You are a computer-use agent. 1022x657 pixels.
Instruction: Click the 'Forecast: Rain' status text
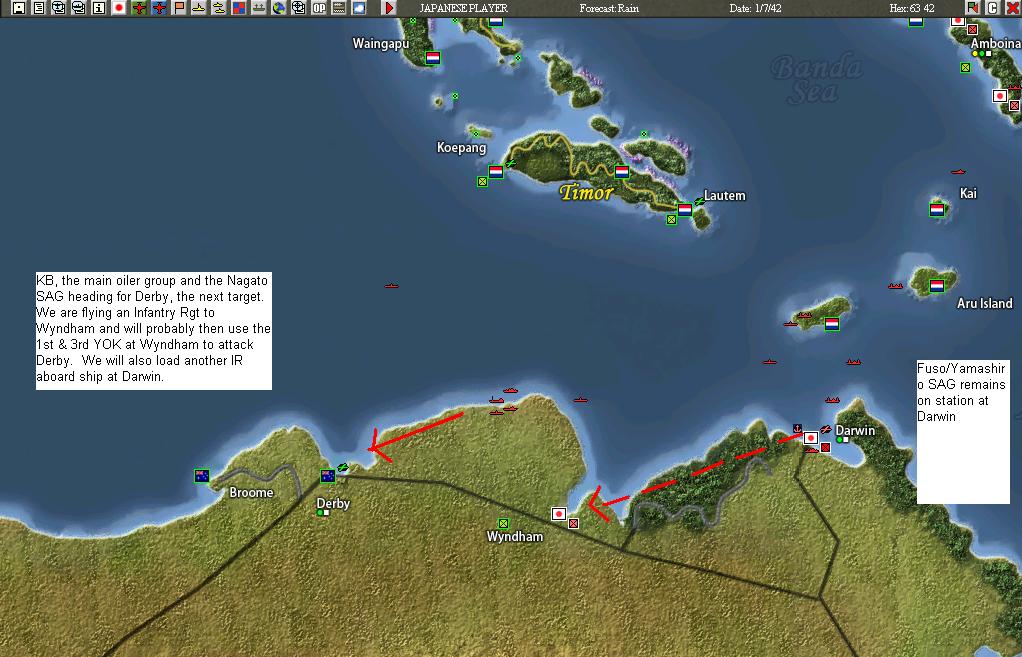(609, 8)
